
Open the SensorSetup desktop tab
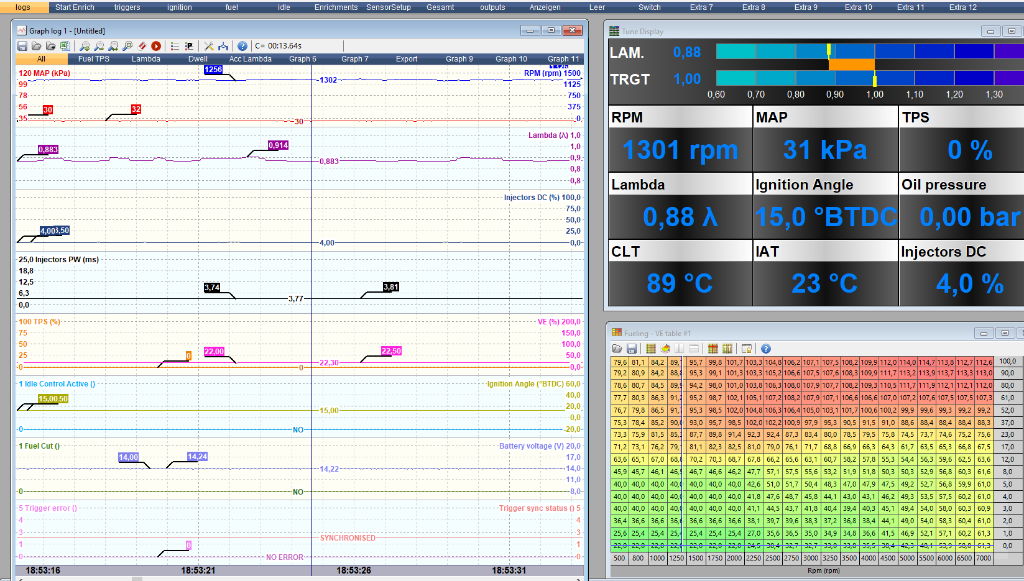pyautogui.click(x=389, y=7)
